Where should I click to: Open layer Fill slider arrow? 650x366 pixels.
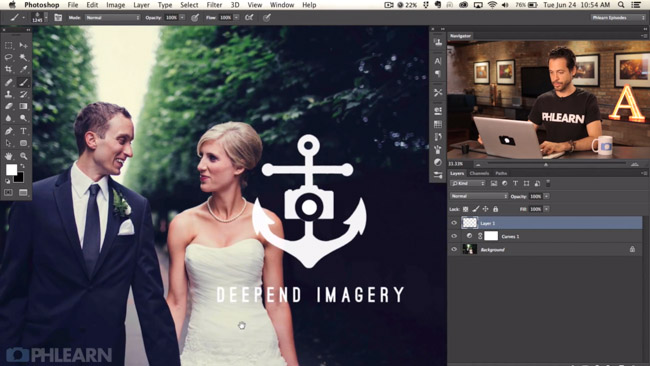click(547, 209)
